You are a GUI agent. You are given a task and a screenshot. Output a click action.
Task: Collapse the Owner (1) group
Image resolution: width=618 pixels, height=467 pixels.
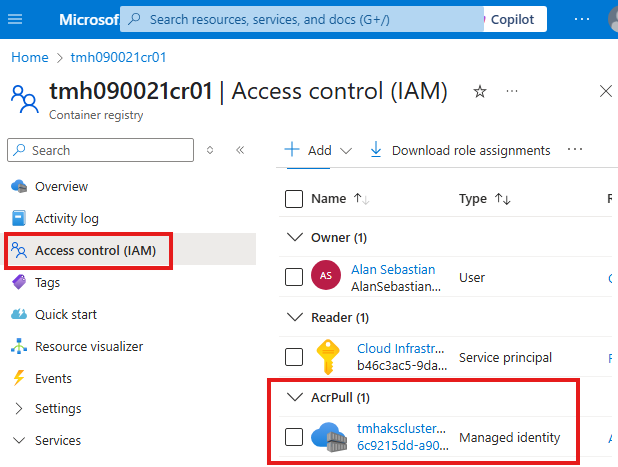(295, 237)
